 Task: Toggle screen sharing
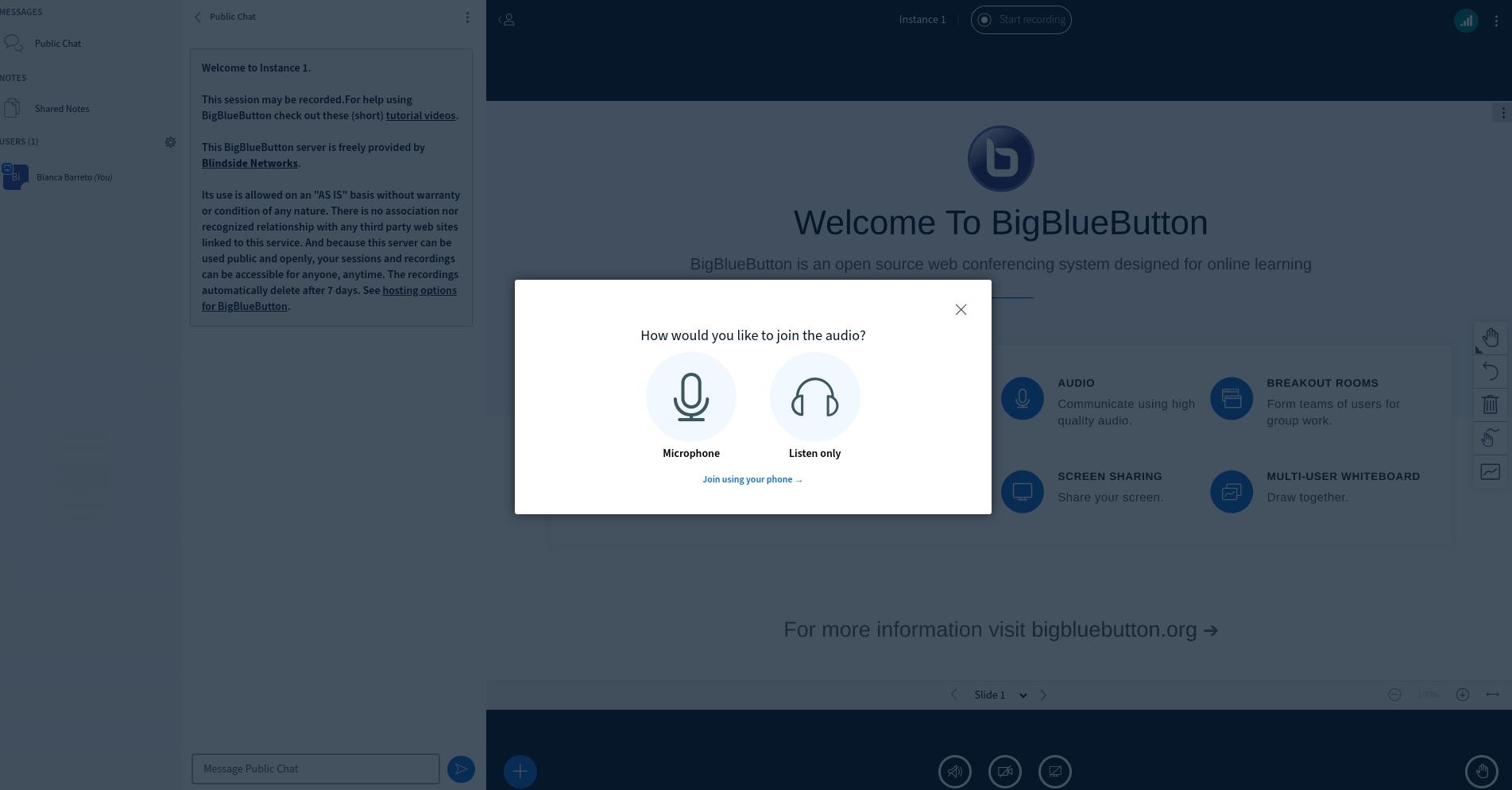1055,771
